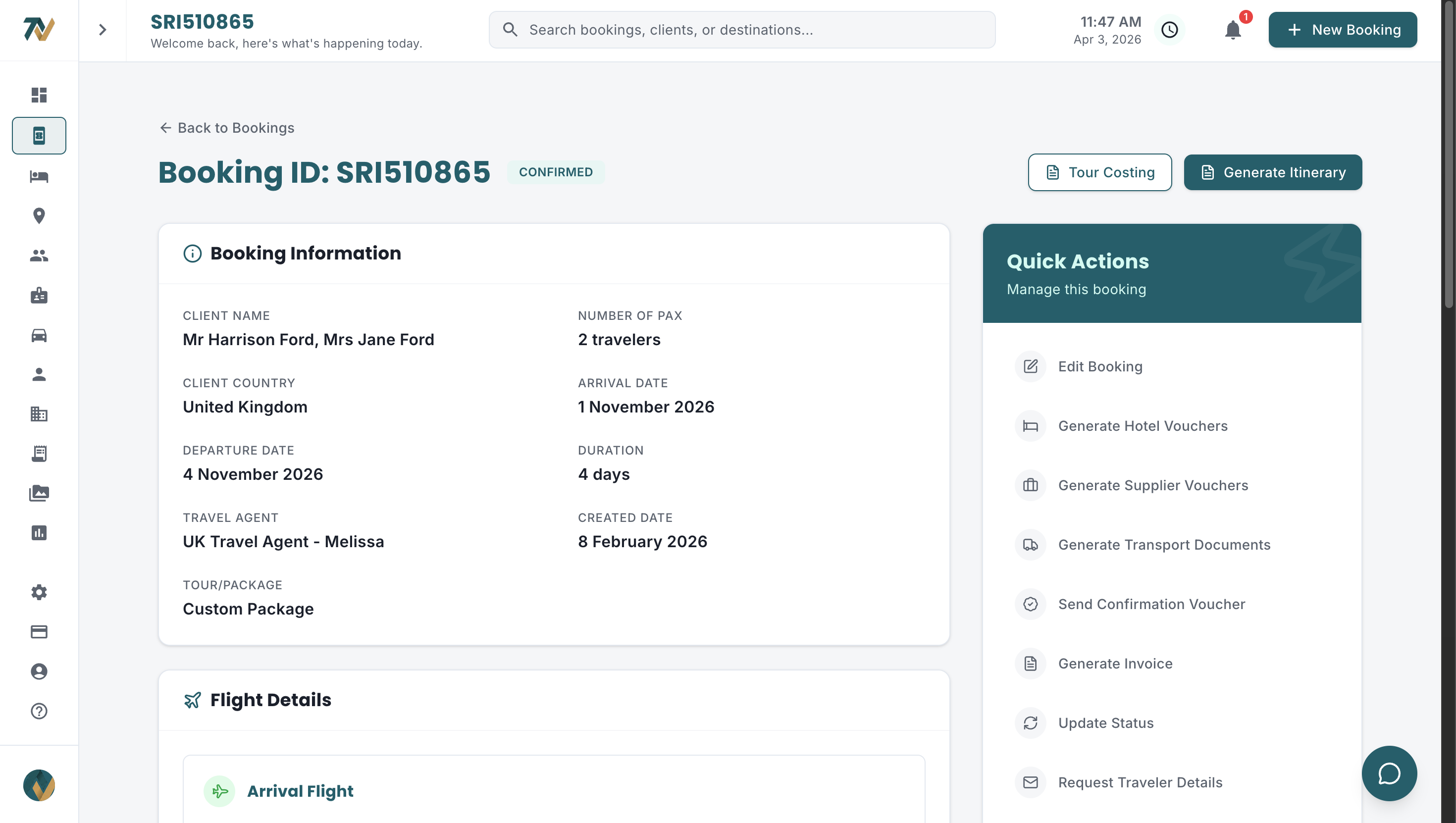Select Send Confirmation Voucher quick action
Image resolution: width=1456 pixels, height=823 pixels.
[x=1172, y=604]
